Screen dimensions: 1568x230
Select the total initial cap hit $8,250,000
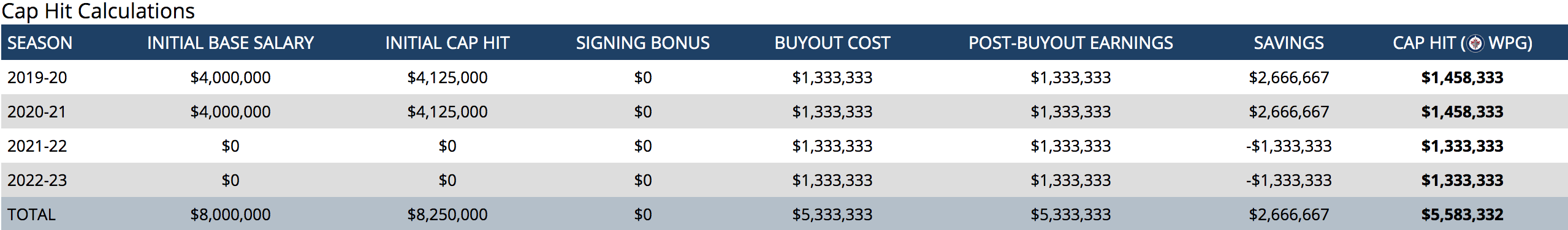447,215
